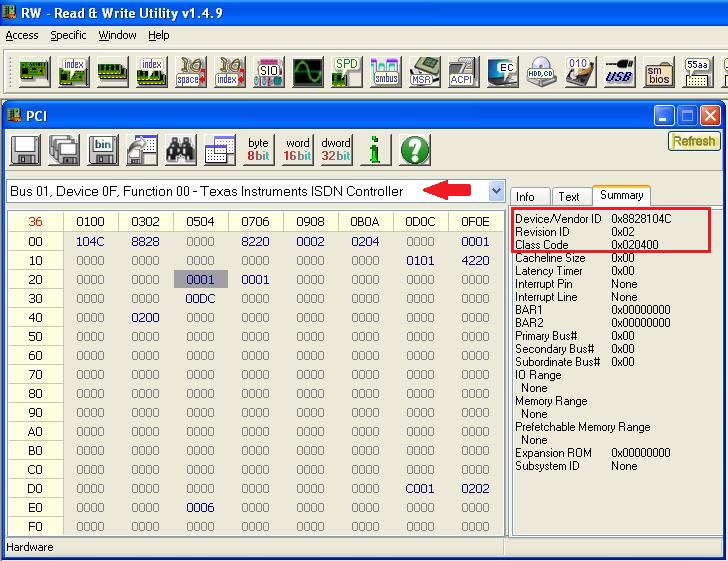The height and width of the screenshot is (561, 728).
Task: Save to binary file with bin icon
Action: [x=103, y=150]
